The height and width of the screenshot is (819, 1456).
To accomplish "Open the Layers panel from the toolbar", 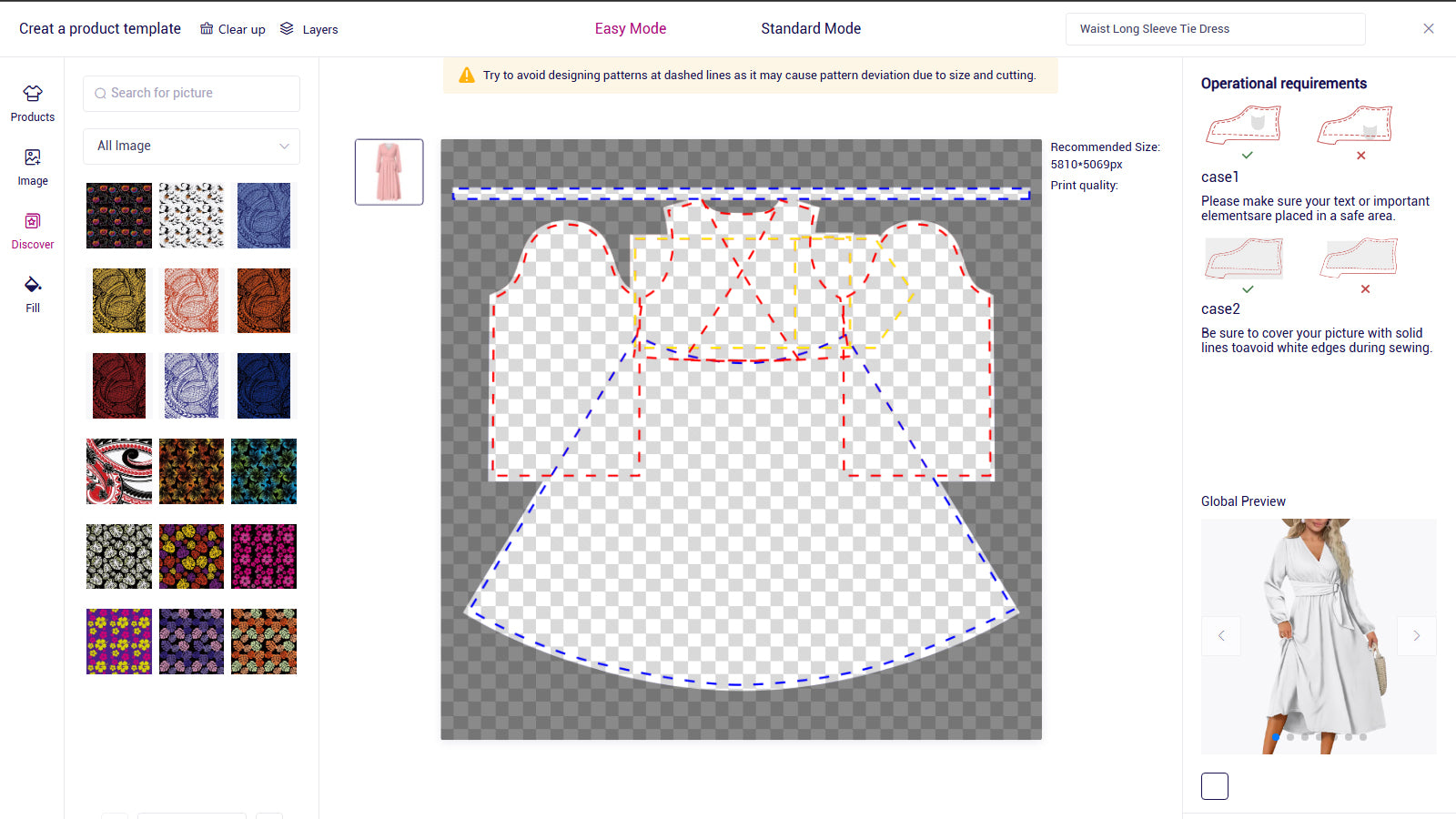I will pos(308,28).
